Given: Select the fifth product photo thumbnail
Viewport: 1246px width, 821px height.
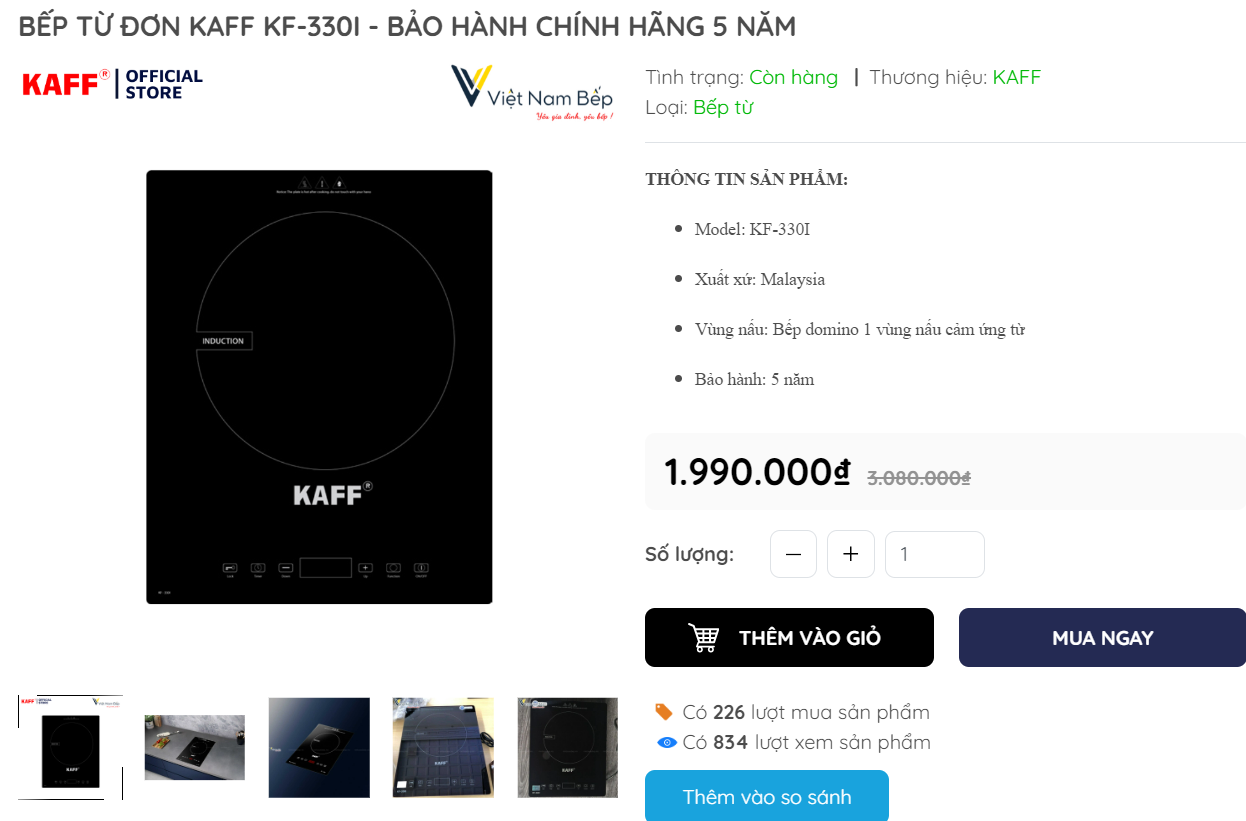Looking at the screenshot, I should (567, 747).
